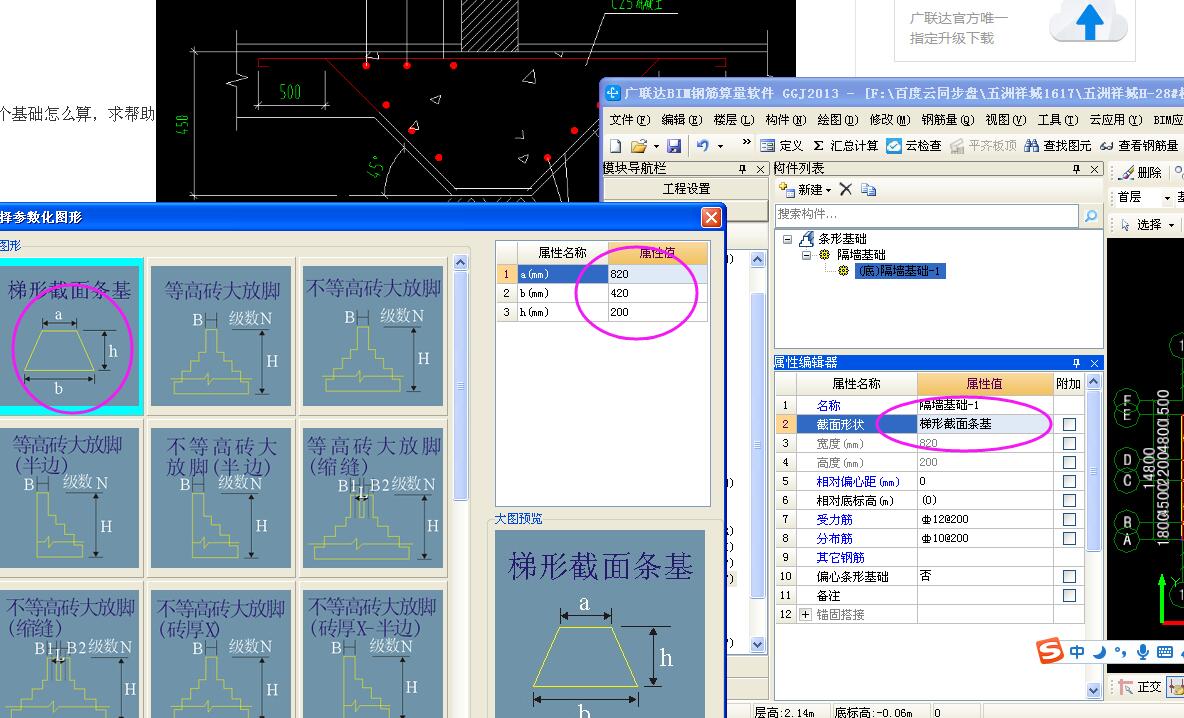Click the Open folder icon in toolbar
Screen dimensions: 1184x718
639,146
